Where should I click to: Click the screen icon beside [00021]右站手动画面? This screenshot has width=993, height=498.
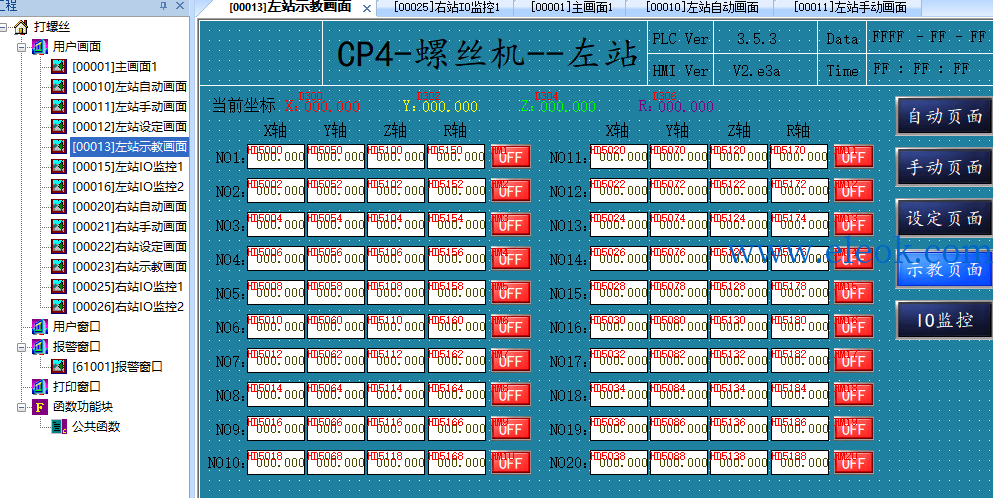tap(59, 226)
